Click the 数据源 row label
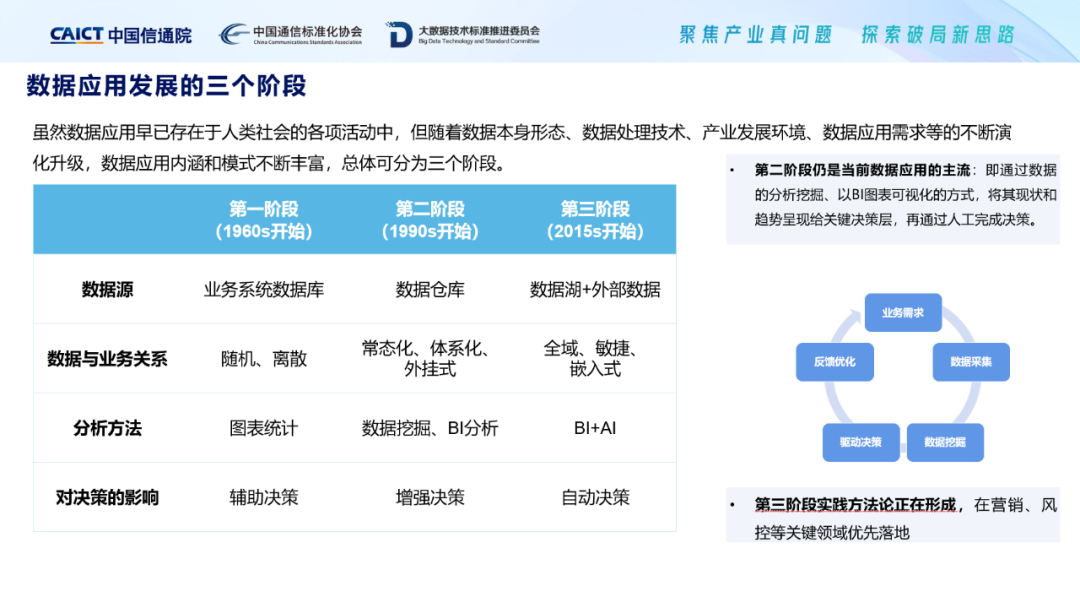This screenshot has height=597, width=1080. click(x=107, y=290)
